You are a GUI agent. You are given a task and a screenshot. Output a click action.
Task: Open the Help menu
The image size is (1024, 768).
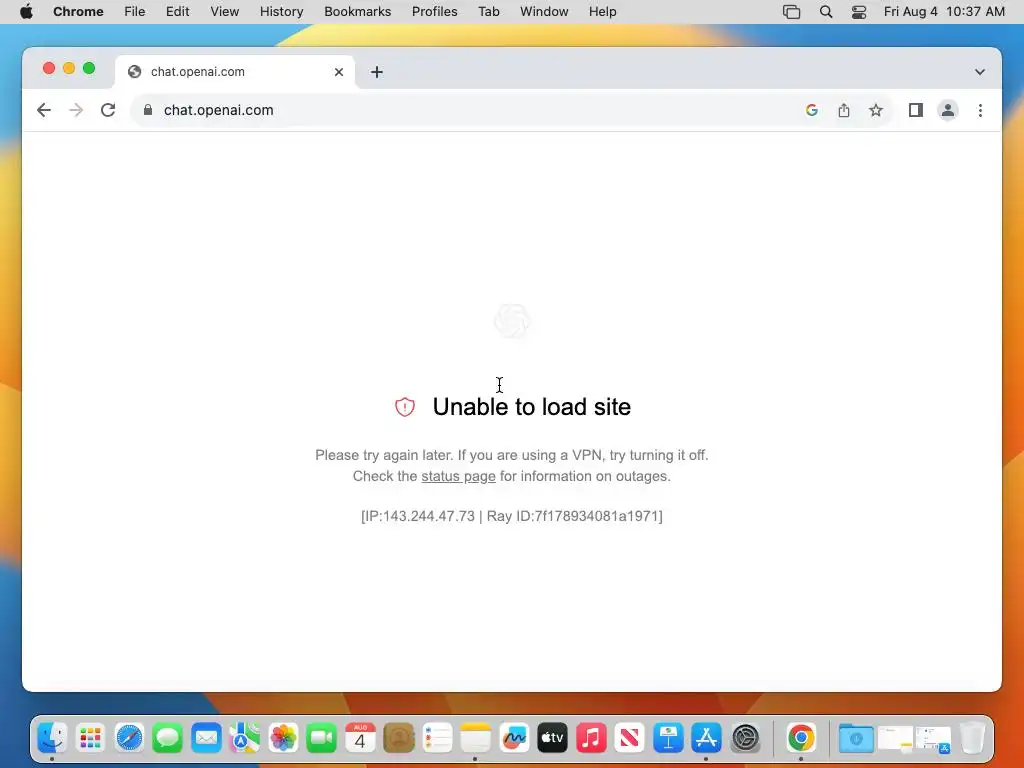[x=603, y=12]
